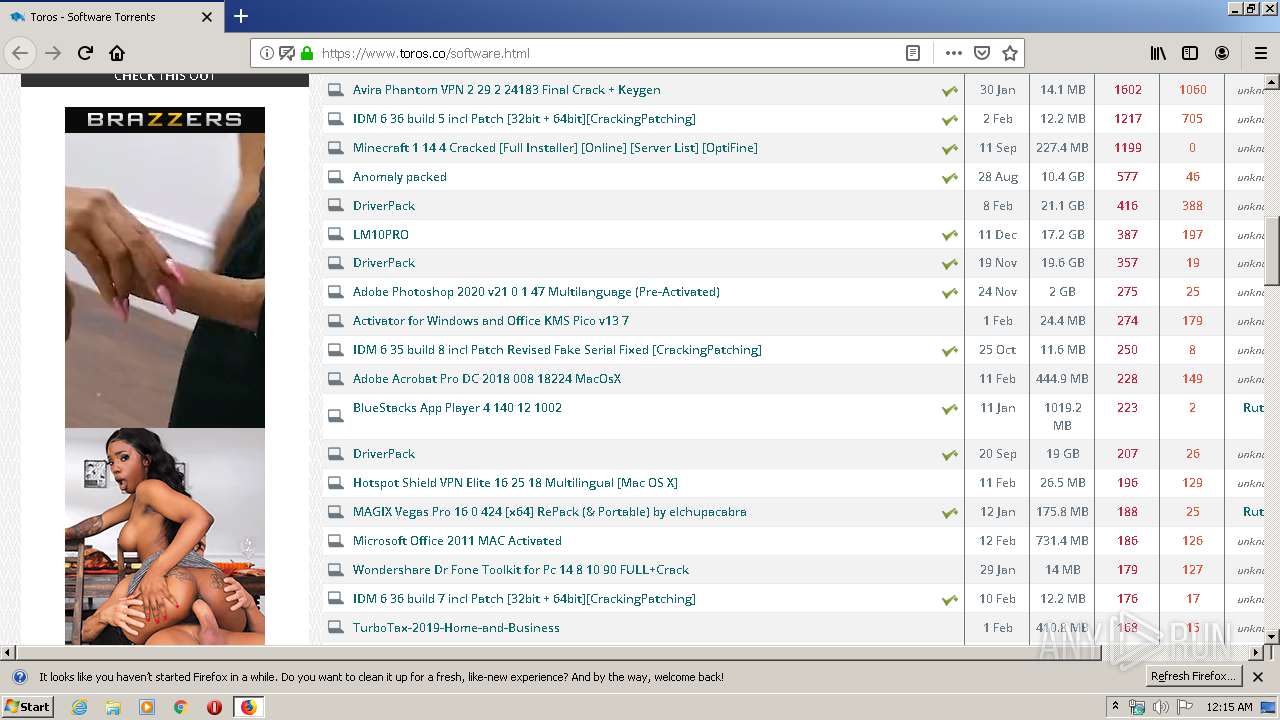Open IDM 6 35 build 8 torrent link
The image size is (1280, 720).
click(557, 350)
